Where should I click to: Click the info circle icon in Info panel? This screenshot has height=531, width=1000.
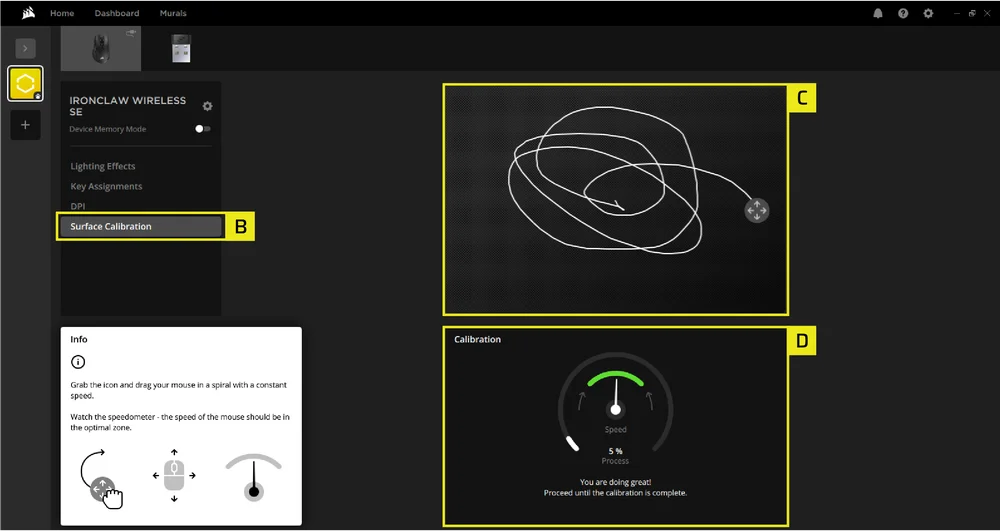point(78,362)
